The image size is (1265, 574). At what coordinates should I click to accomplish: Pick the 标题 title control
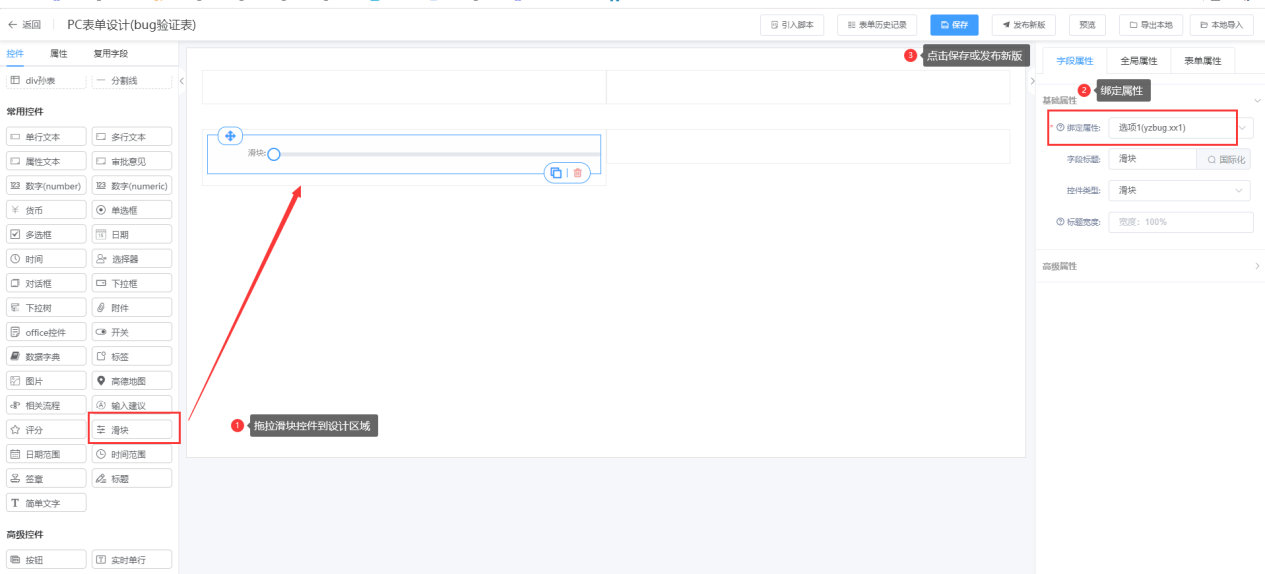(x=132, y=479)
